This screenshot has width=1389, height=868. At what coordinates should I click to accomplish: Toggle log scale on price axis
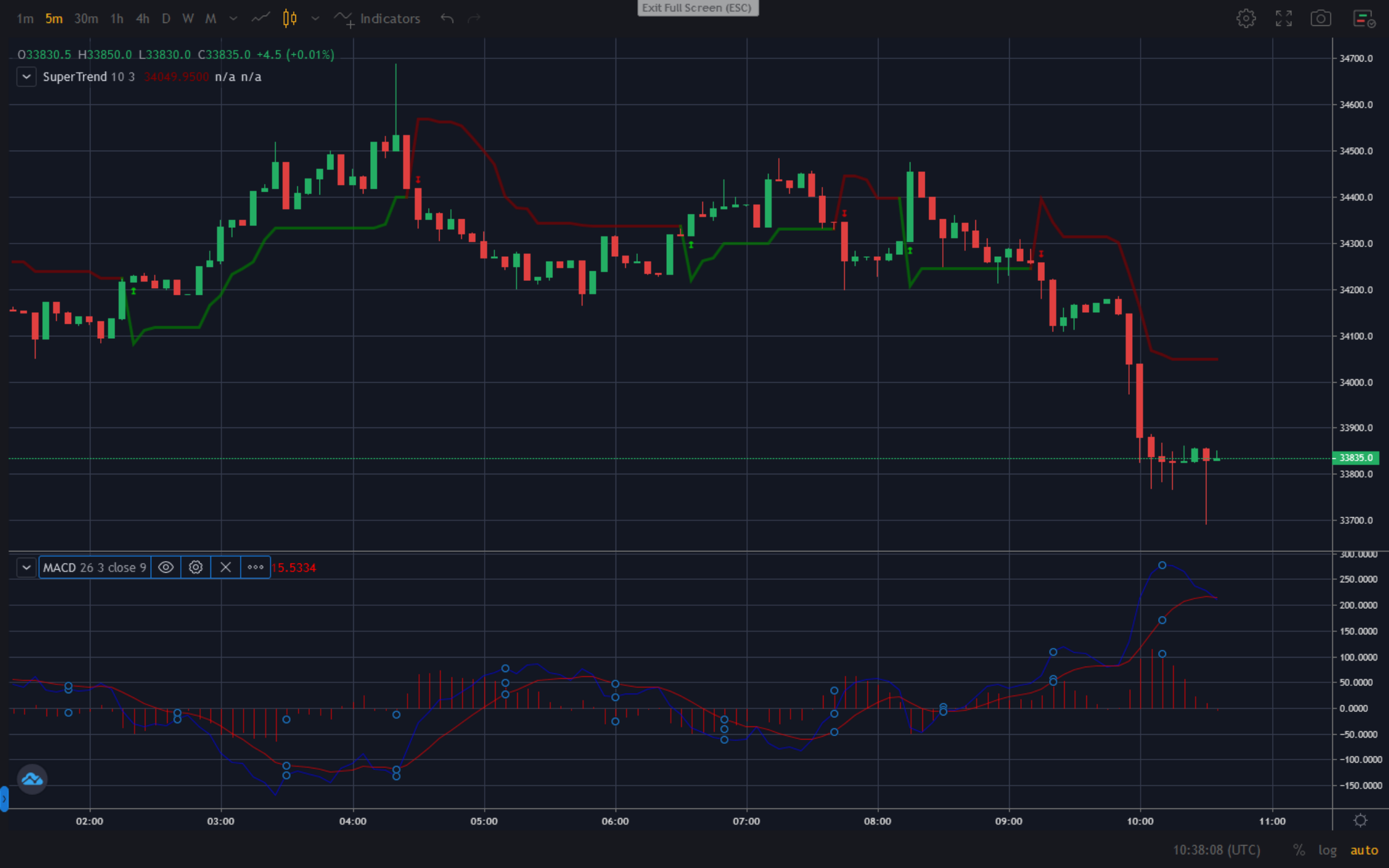coord(1327,850)
